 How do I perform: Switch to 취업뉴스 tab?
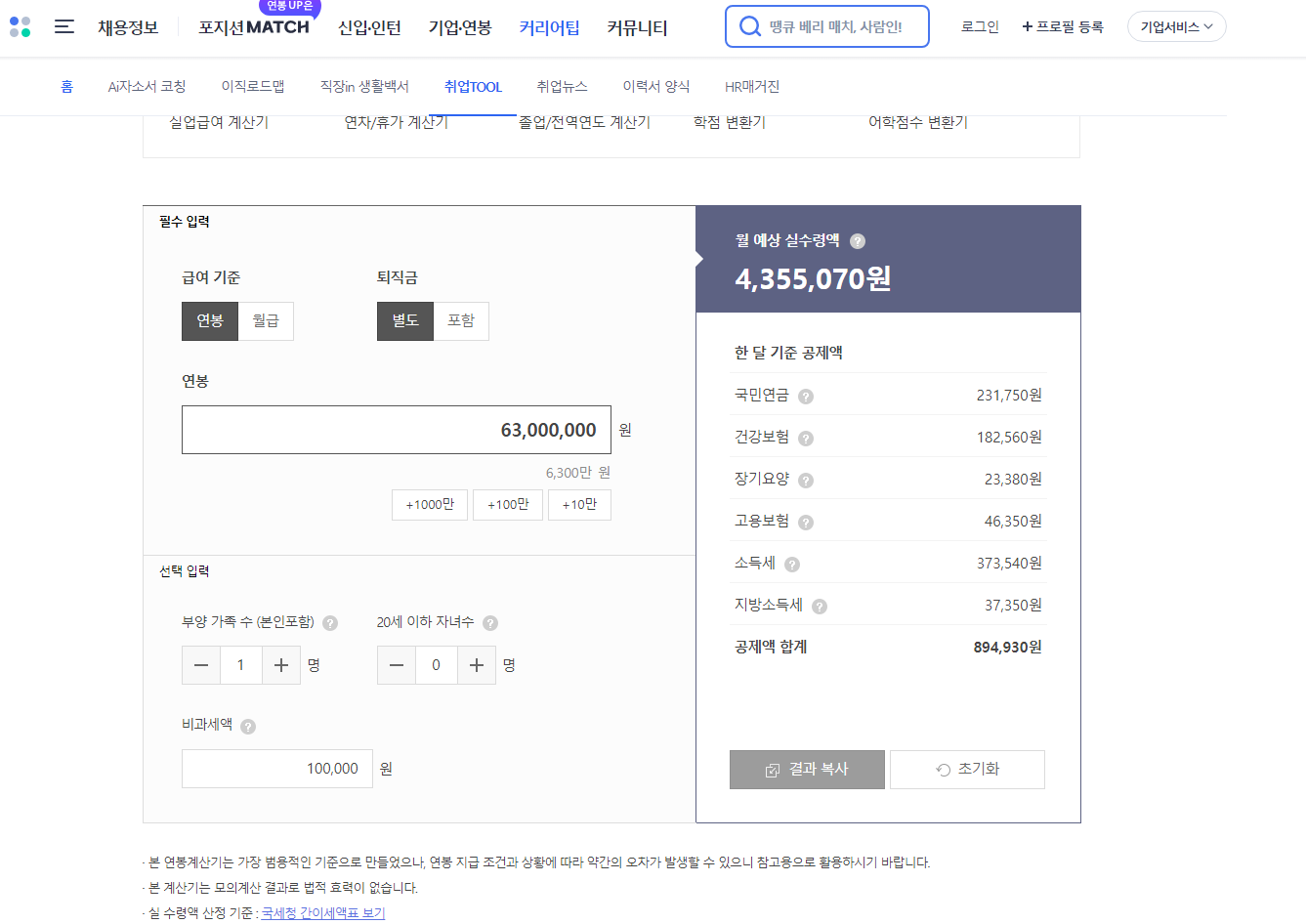[x=562, y=87]
